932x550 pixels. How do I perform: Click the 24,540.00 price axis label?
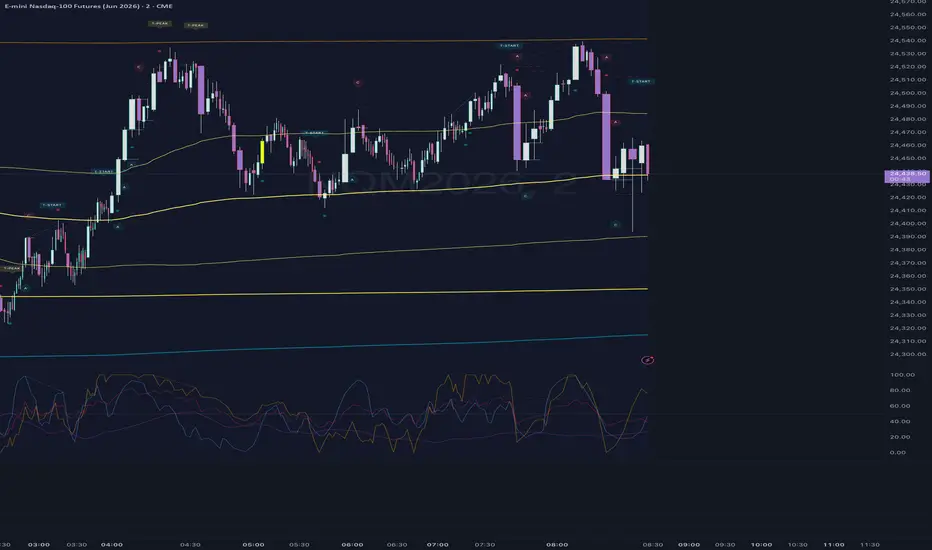pyautogui.click(x=908, y=40)
